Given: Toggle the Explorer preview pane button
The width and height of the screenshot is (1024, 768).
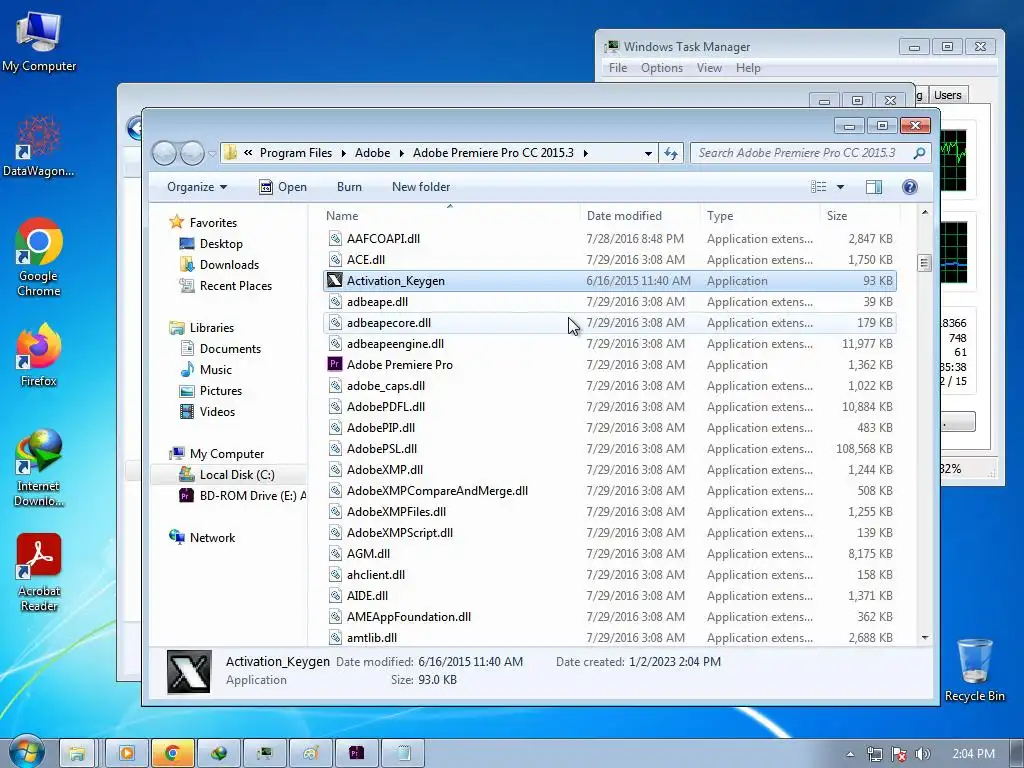Looking at the screenshot, I should click(873, 187).
